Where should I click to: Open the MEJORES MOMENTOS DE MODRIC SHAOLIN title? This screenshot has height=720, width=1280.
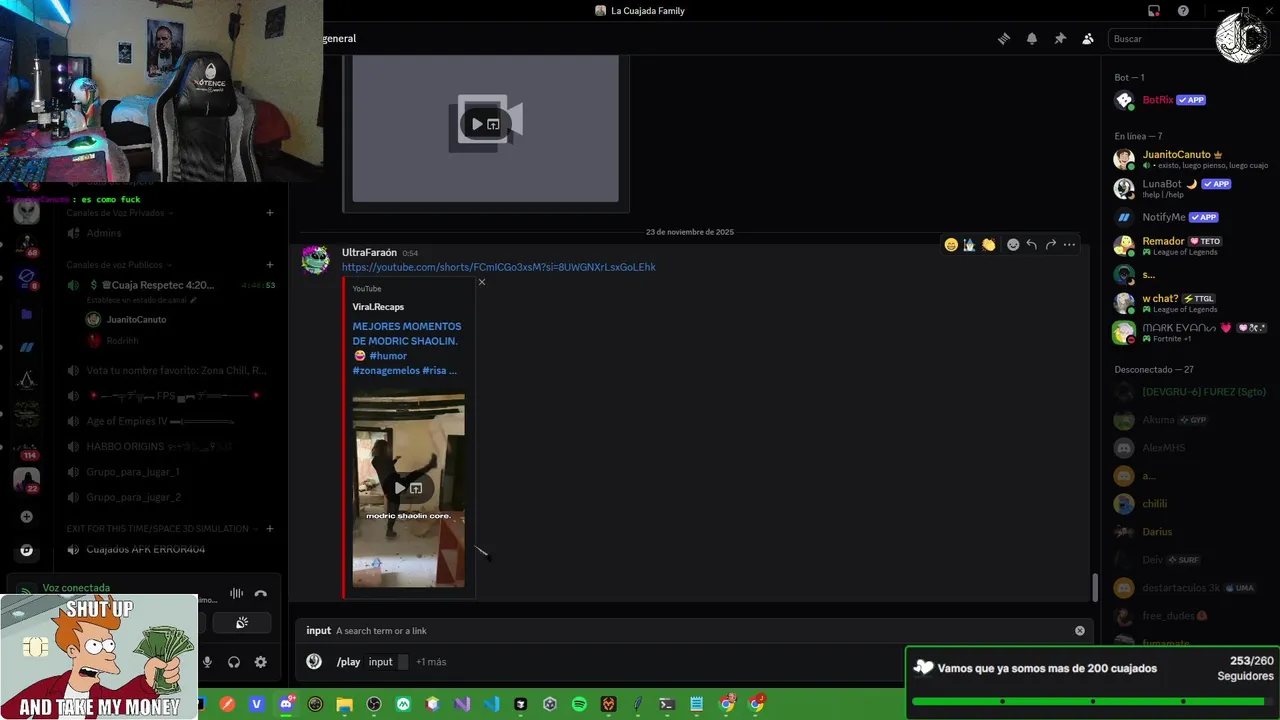406,348
